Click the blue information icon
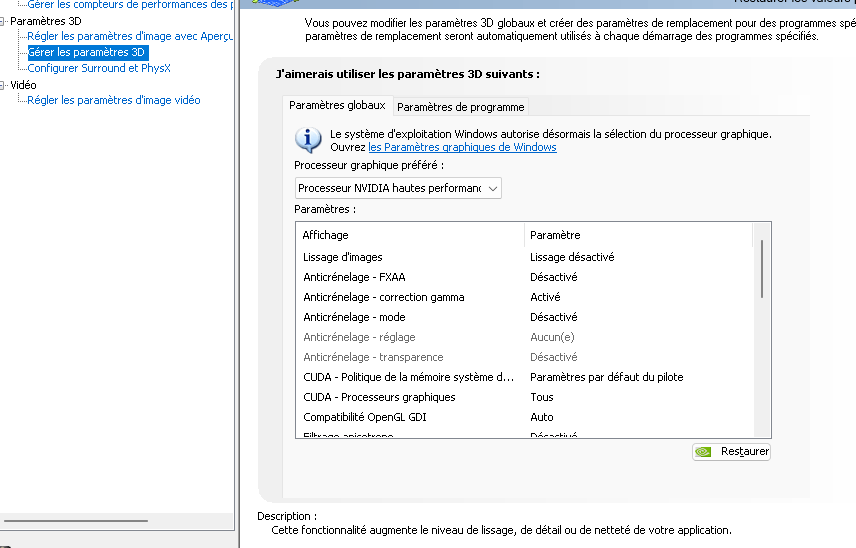This screenshot has height=548, width=856. click(x=308, y=140)
